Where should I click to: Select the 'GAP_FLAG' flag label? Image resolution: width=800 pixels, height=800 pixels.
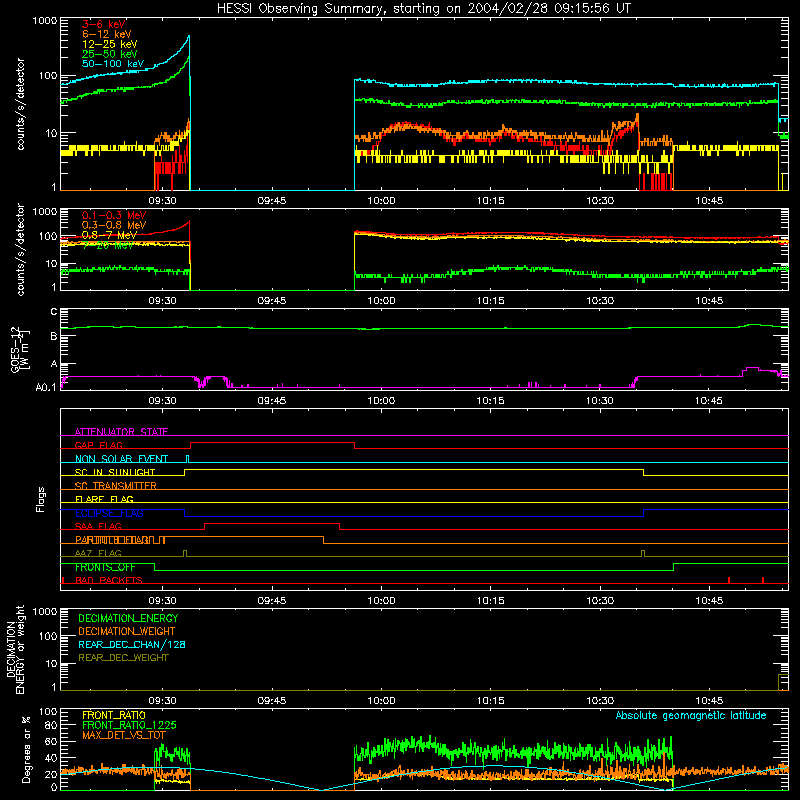(x=98, y=445)
